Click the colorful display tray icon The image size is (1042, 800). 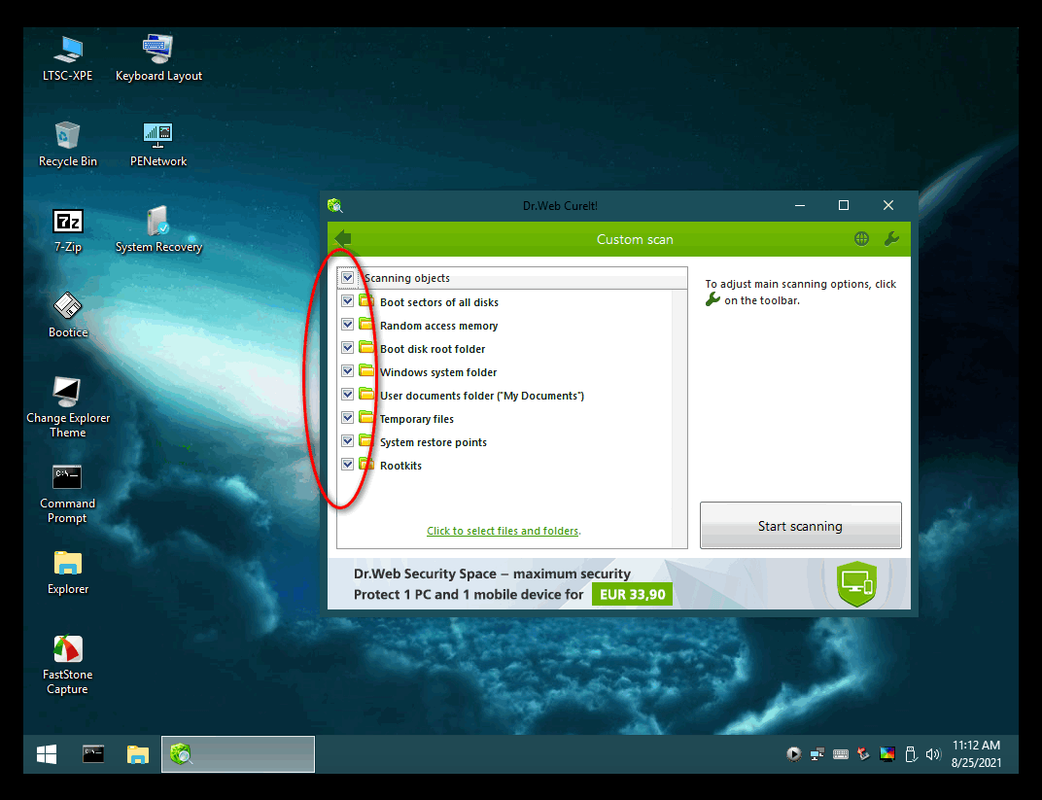tap(887, 754)
